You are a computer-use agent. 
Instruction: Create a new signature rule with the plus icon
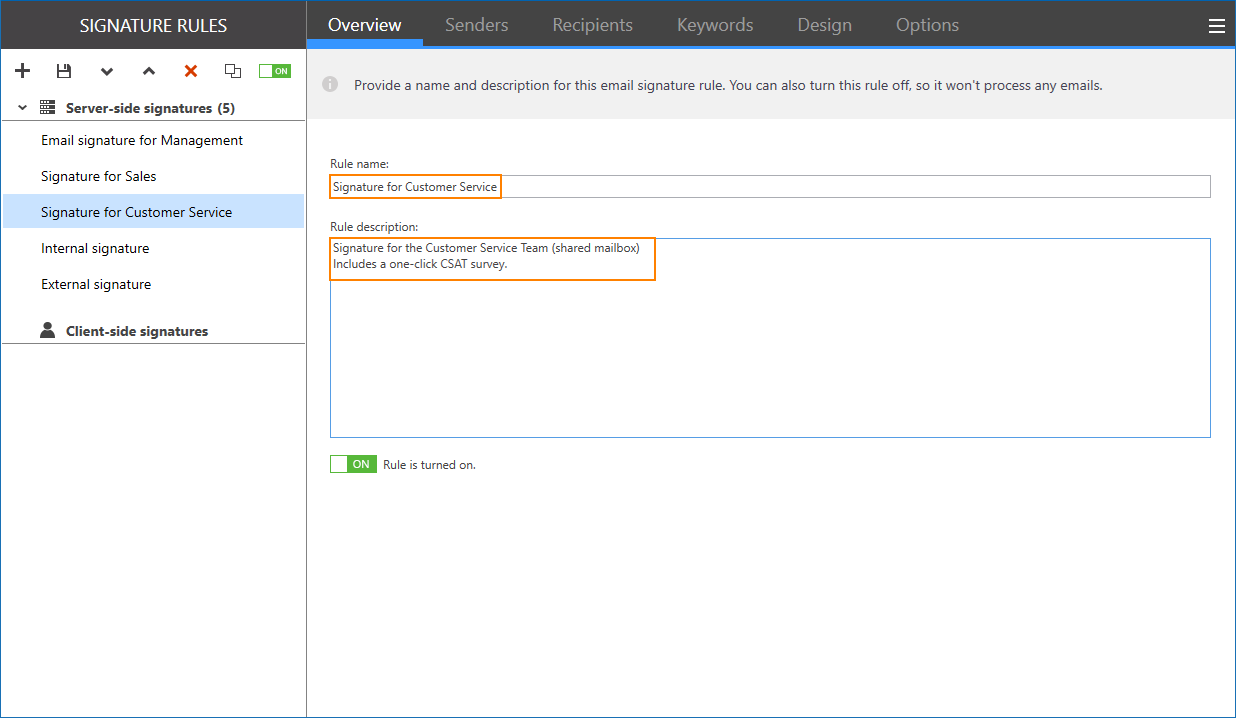22,70
